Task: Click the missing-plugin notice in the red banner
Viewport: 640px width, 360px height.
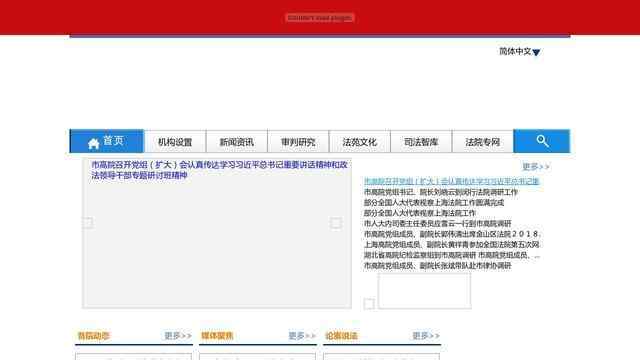Action: (320, 18)
